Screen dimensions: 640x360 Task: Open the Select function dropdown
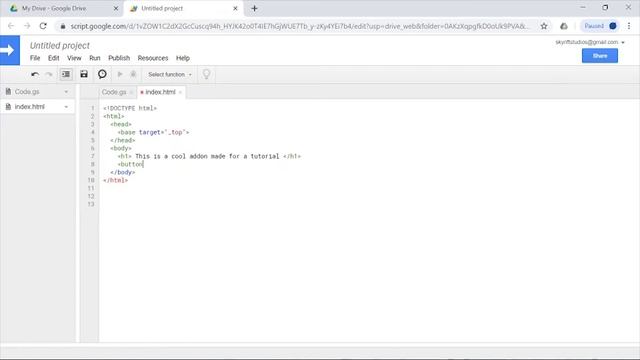[x=170, y=74]
